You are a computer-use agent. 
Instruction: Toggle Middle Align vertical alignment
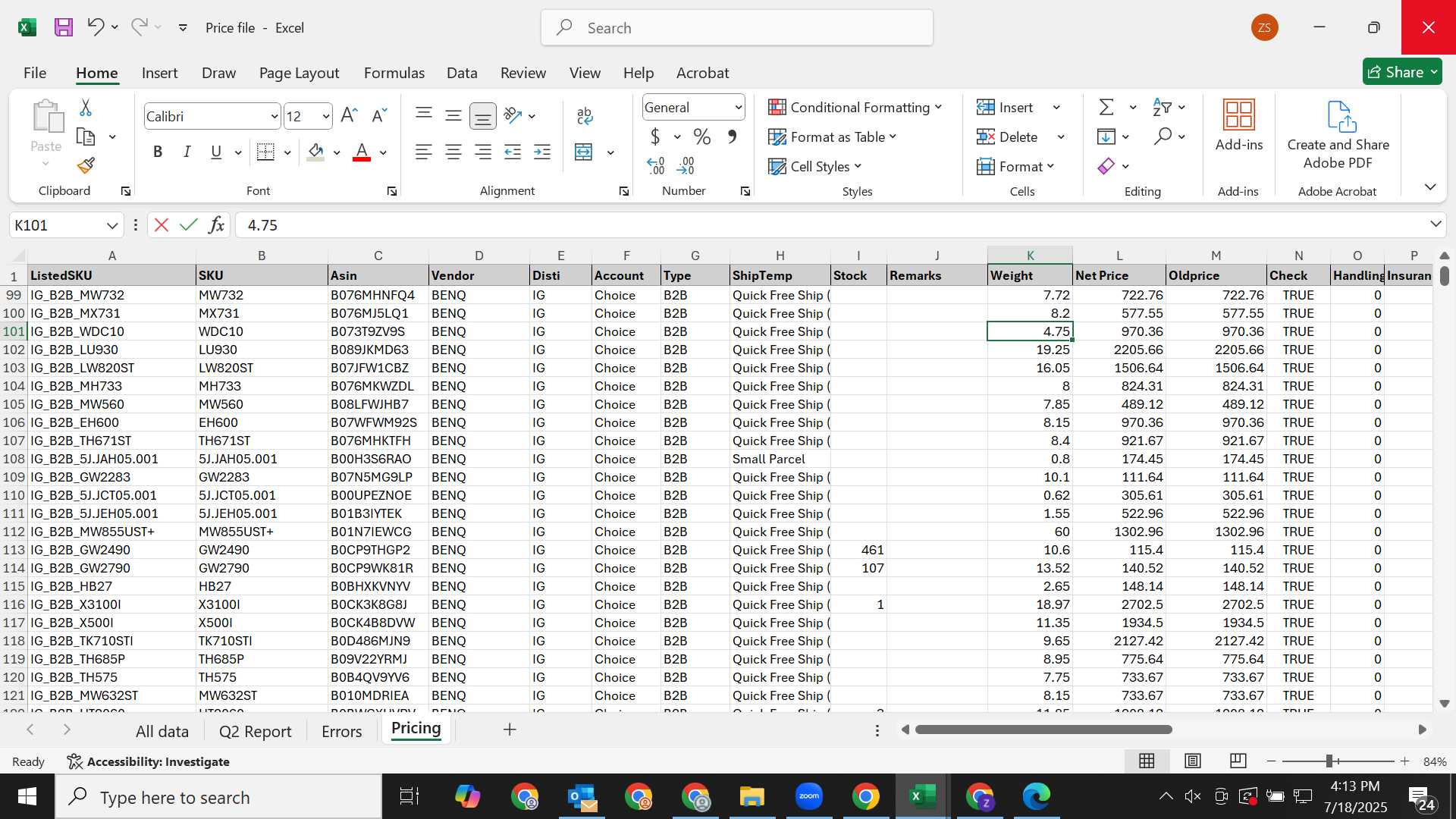click(453, 115)
